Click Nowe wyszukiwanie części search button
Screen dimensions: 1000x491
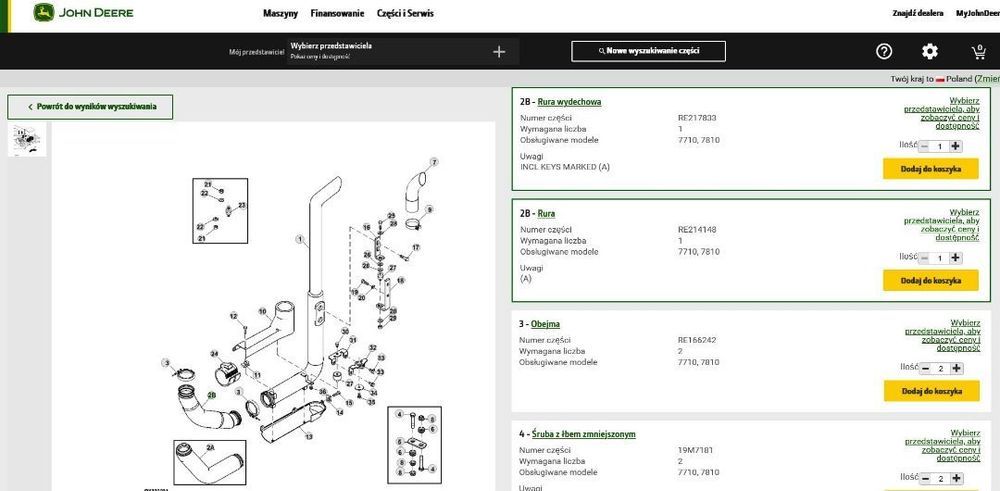point(648,51)
